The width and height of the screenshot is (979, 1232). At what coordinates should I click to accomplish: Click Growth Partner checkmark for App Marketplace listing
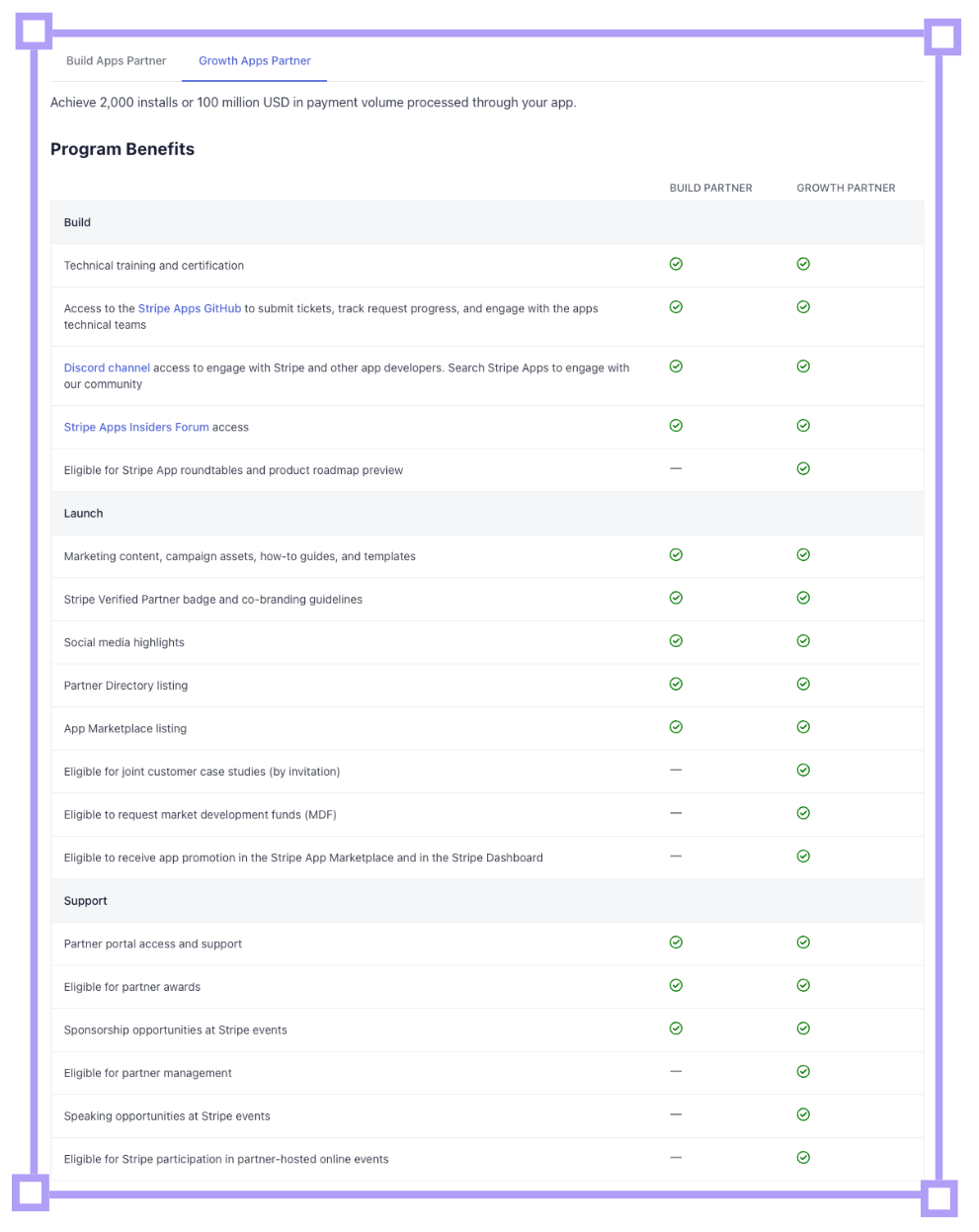[803, 727]
